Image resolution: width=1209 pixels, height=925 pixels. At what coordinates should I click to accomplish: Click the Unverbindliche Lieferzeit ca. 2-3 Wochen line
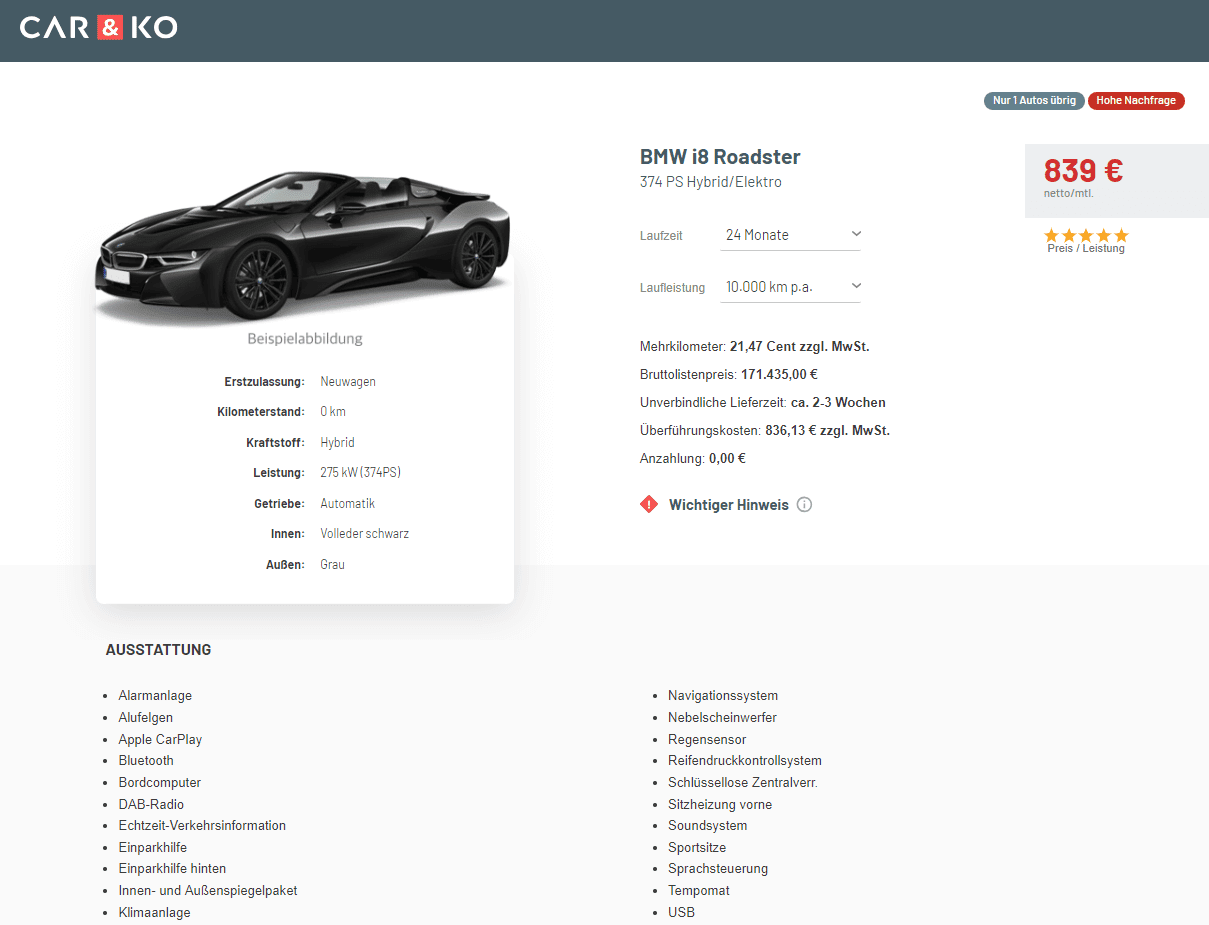763,403
